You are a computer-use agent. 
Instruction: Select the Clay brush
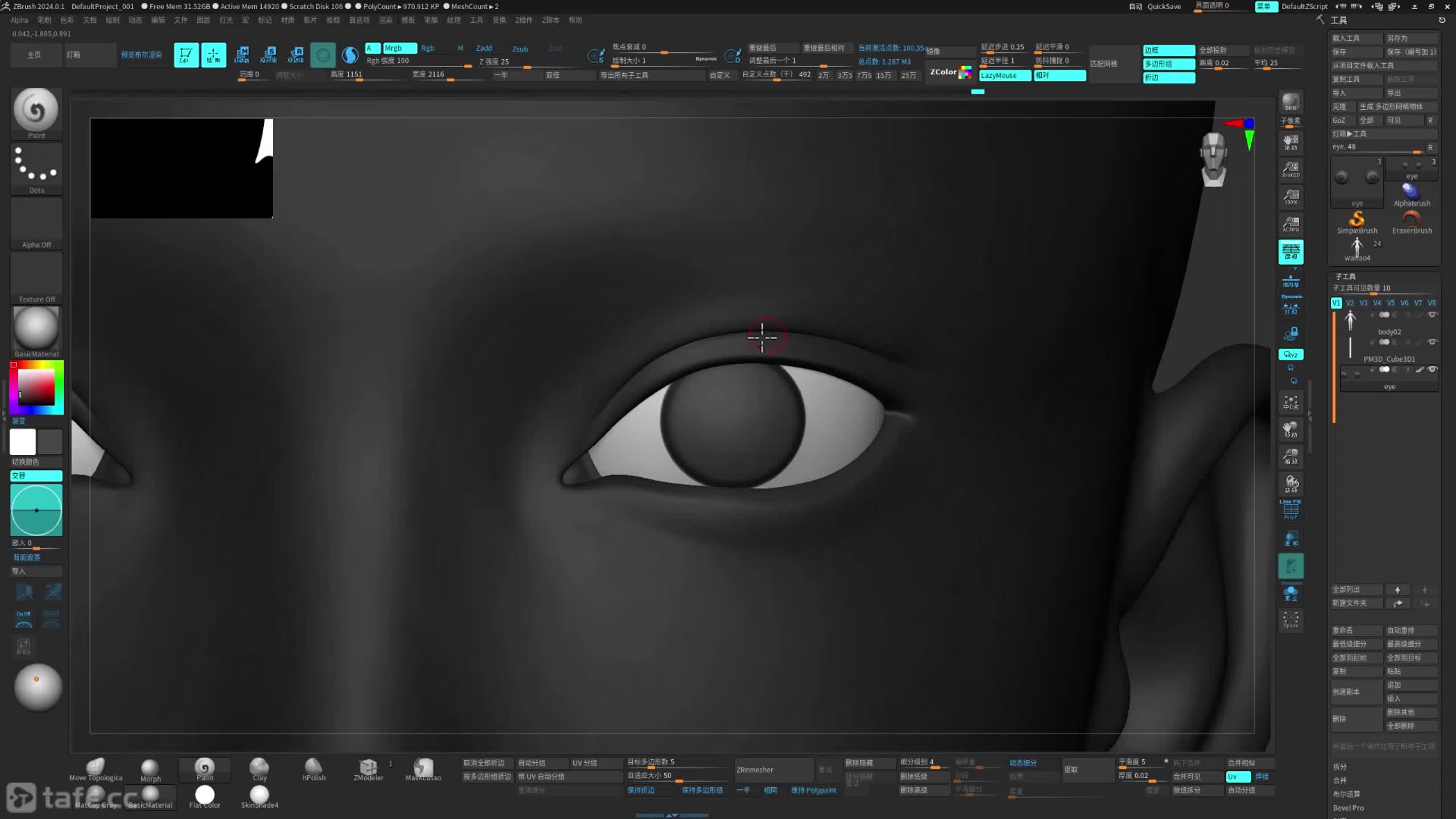(x=259, y=770)
